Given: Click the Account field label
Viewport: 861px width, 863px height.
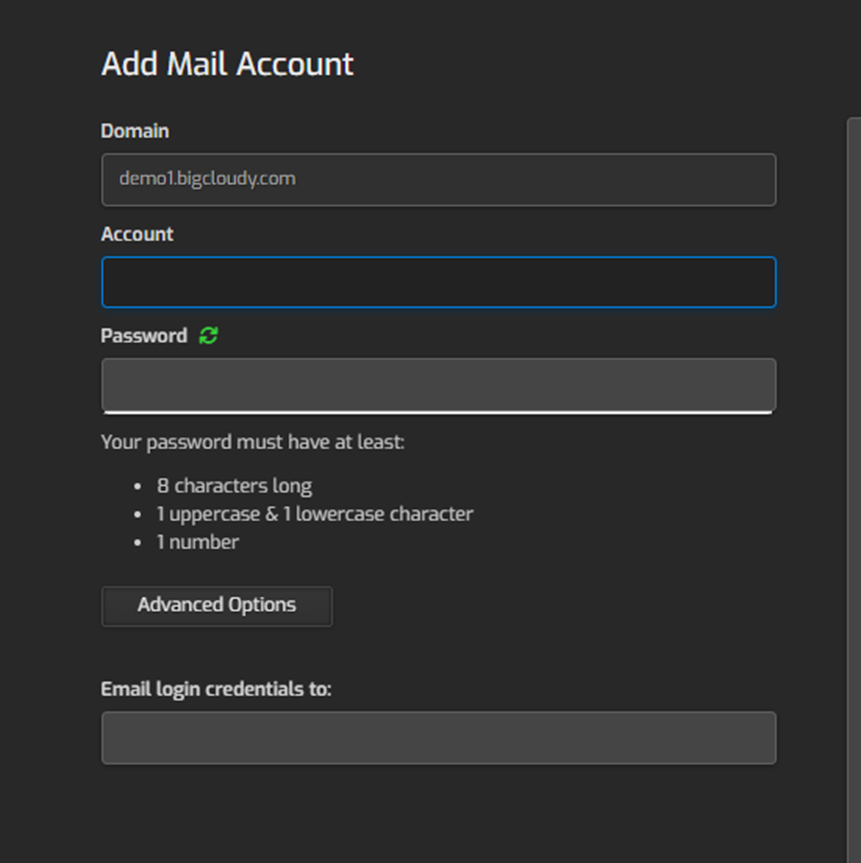Looking at the screenshot, I should [x=136, y=234].
